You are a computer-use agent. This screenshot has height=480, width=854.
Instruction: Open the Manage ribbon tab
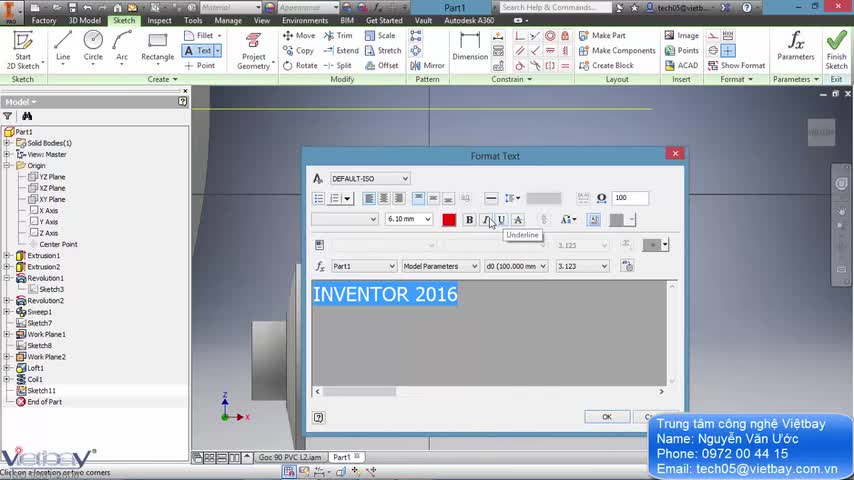[x=228, y=20]
